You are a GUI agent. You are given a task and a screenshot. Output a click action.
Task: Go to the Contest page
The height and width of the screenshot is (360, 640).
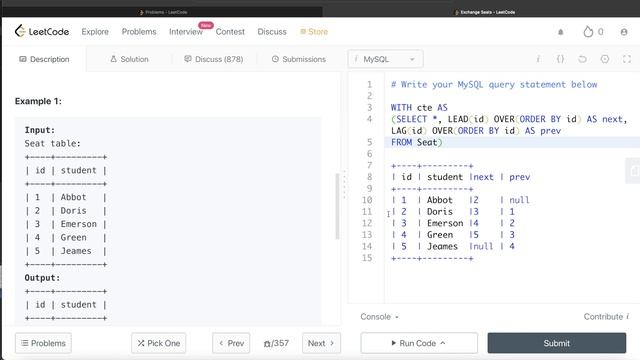click(230, 32)
